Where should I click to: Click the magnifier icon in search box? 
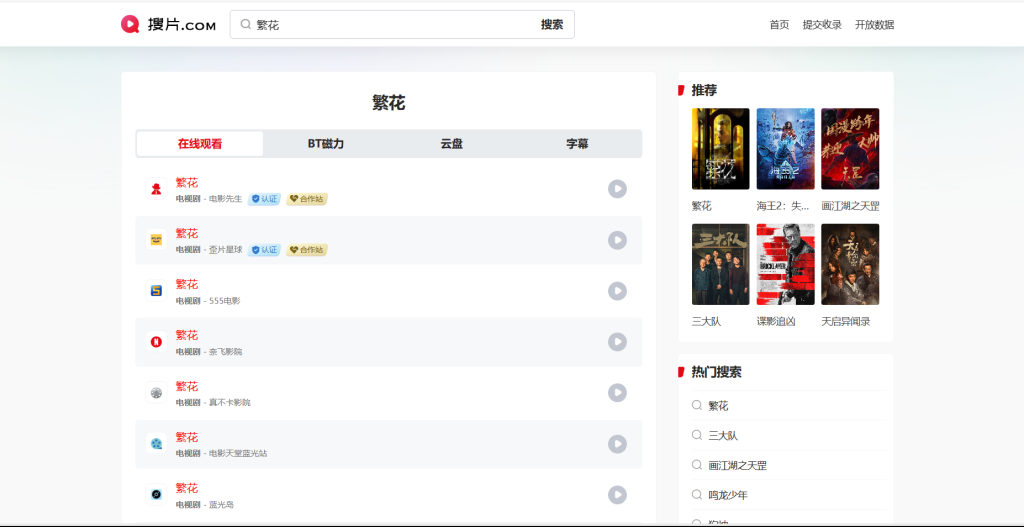click(x=245, y=25)
